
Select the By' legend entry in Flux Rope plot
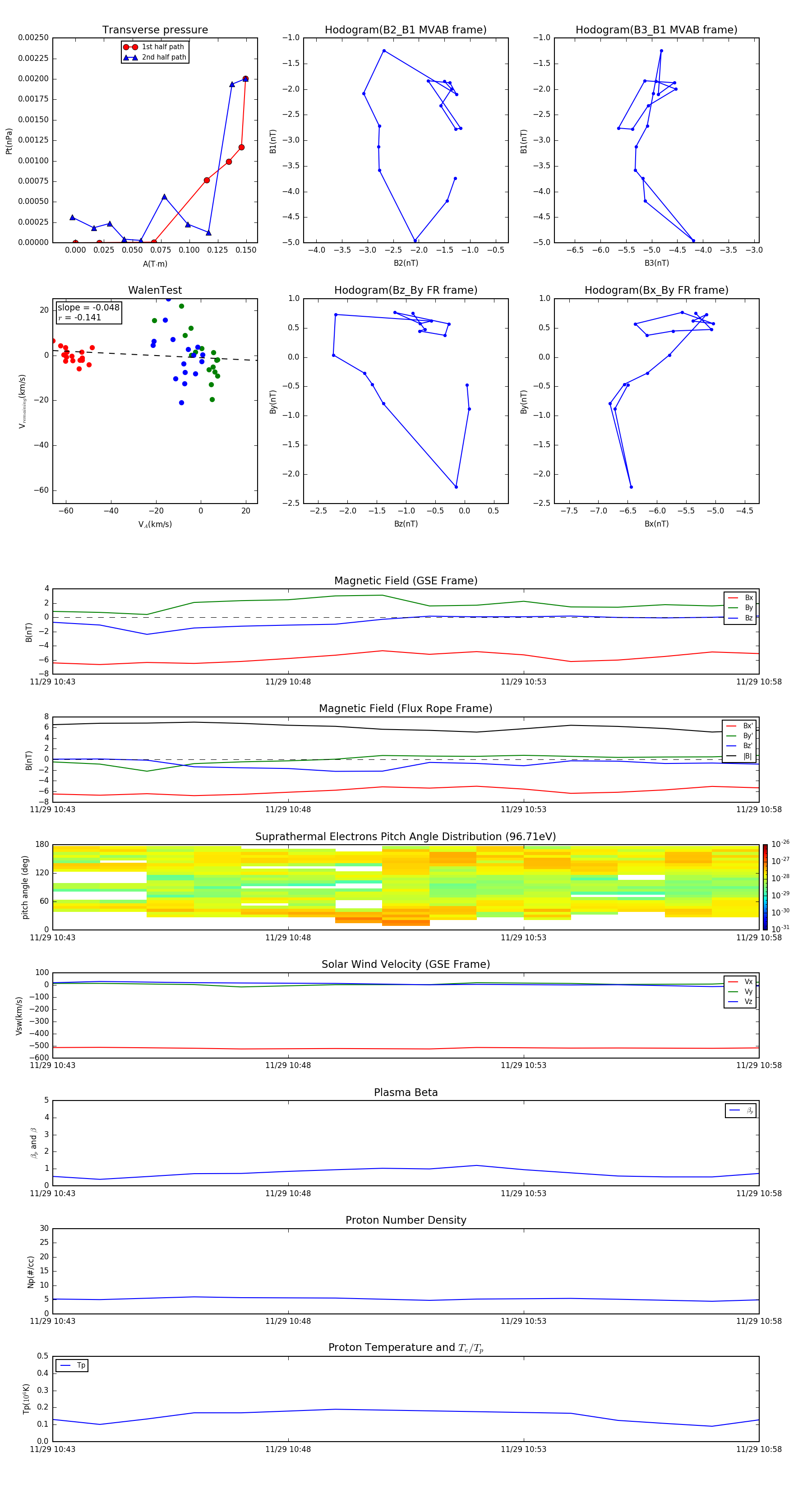(740, 736)
